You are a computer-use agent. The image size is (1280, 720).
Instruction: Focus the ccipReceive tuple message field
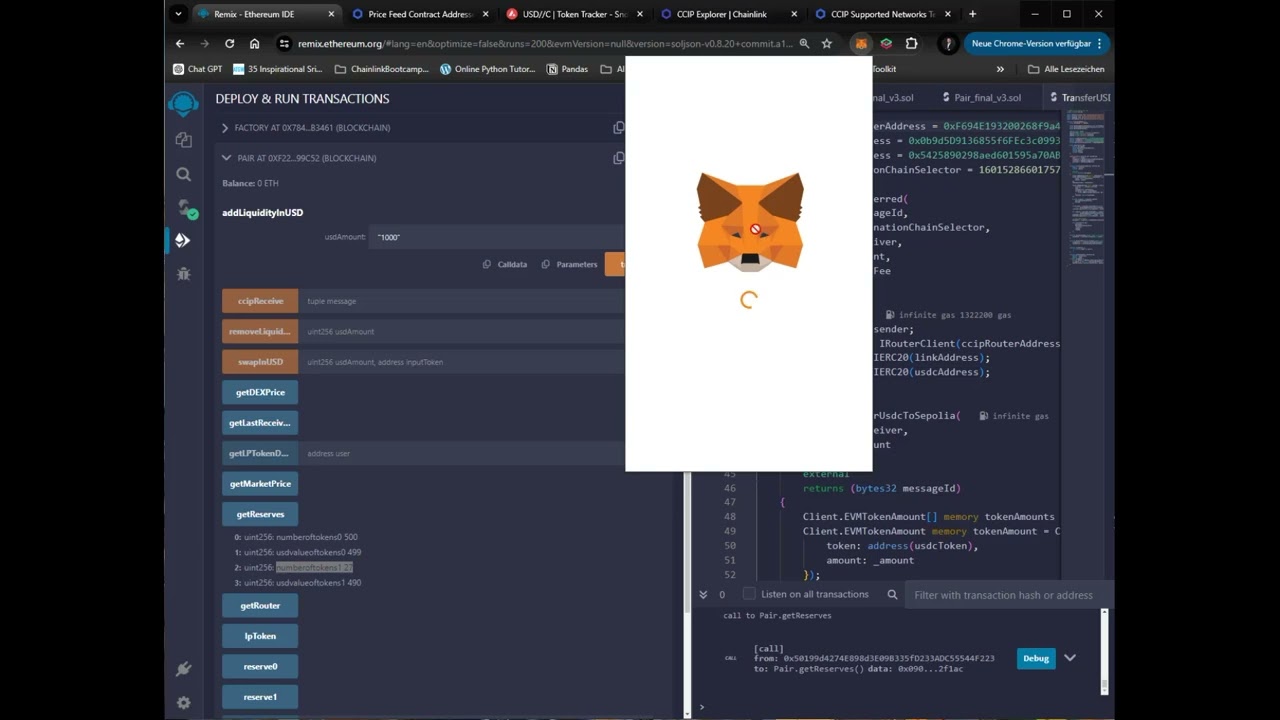click(462, 301)
